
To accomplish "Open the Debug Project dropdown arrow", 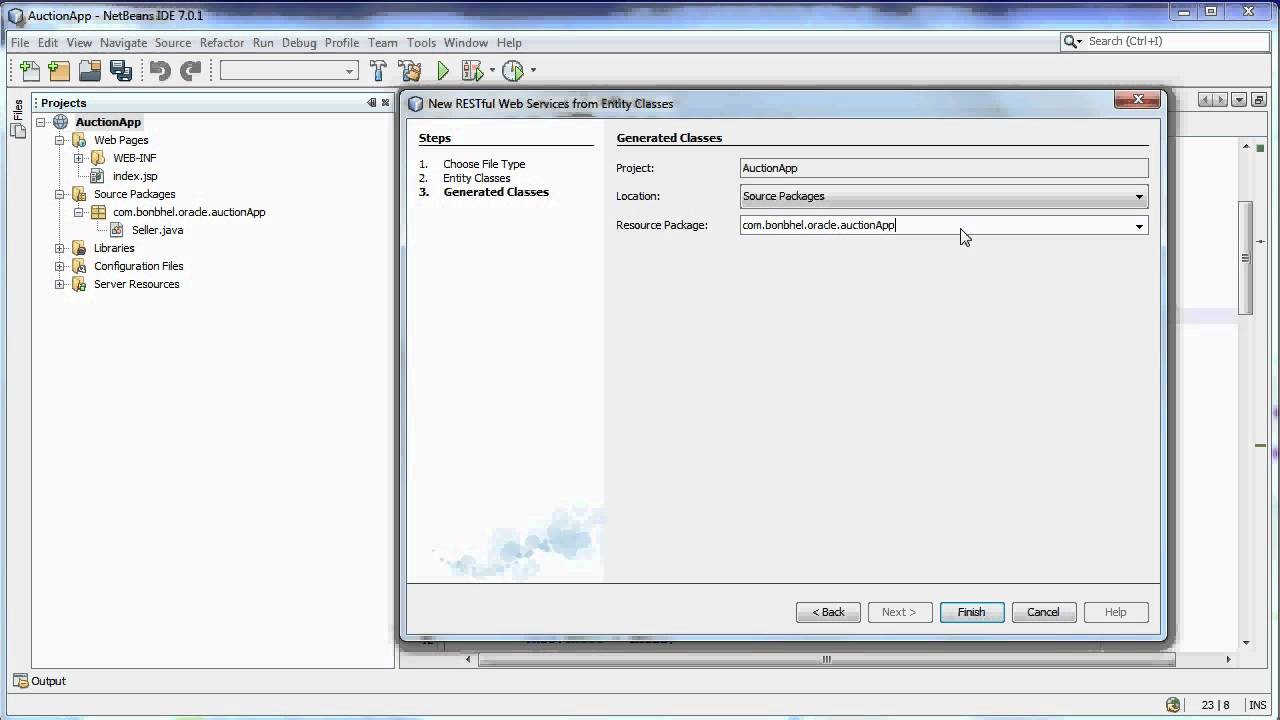I will (x=492, y=70).
